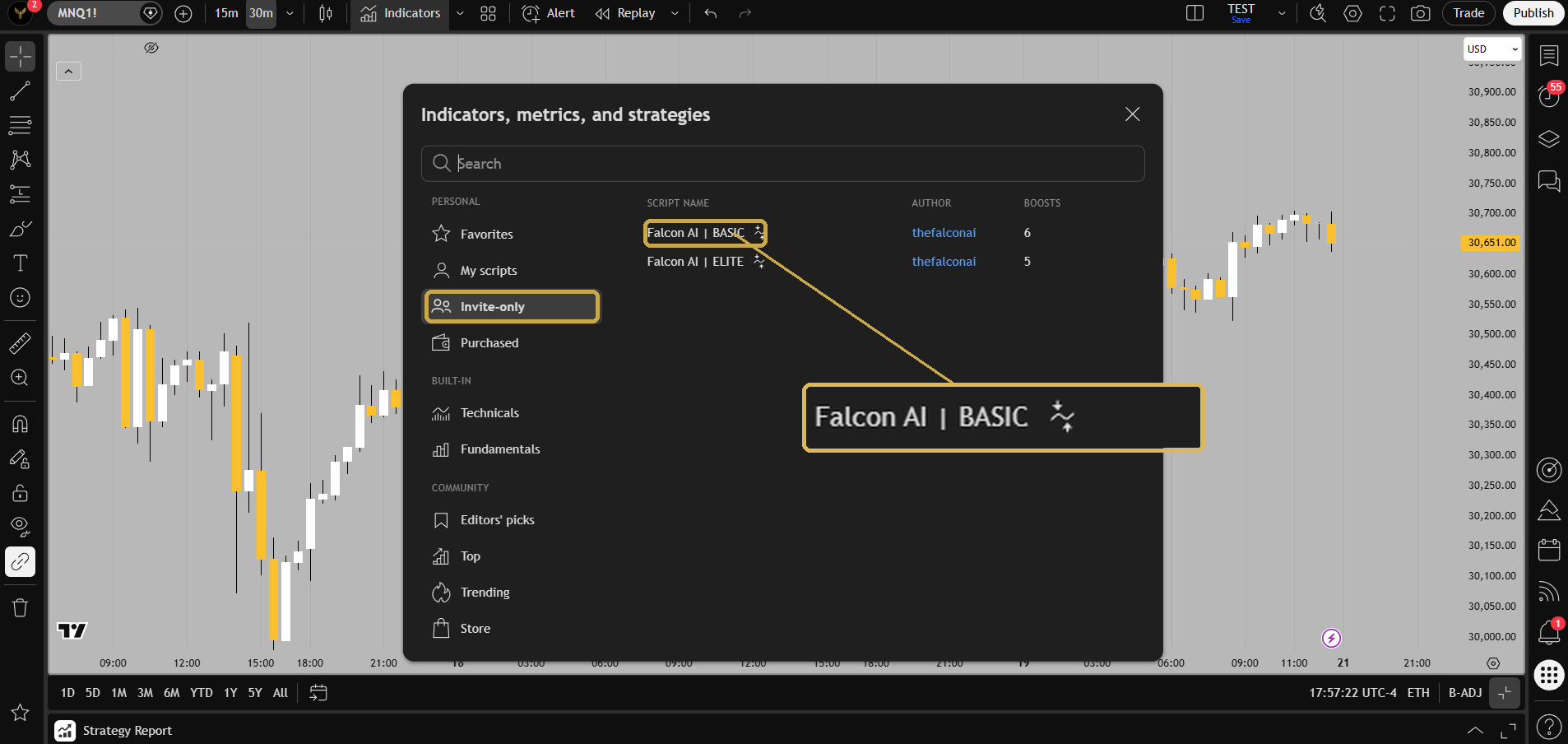Open notifications bell icon
1568x744 pixels.
pyautogui.click(x=1549, y=632)
